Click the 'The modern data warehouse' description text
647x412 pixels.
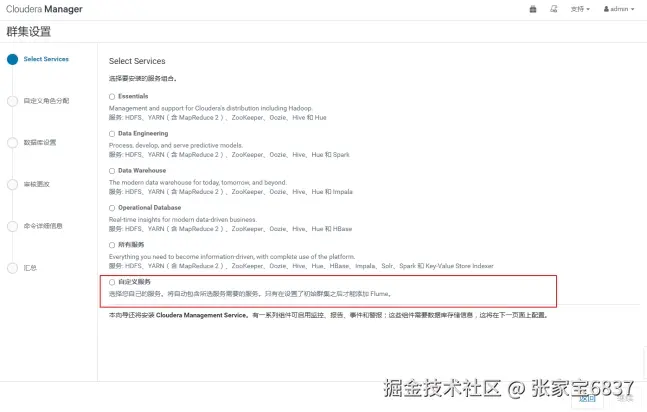[198, 182]
